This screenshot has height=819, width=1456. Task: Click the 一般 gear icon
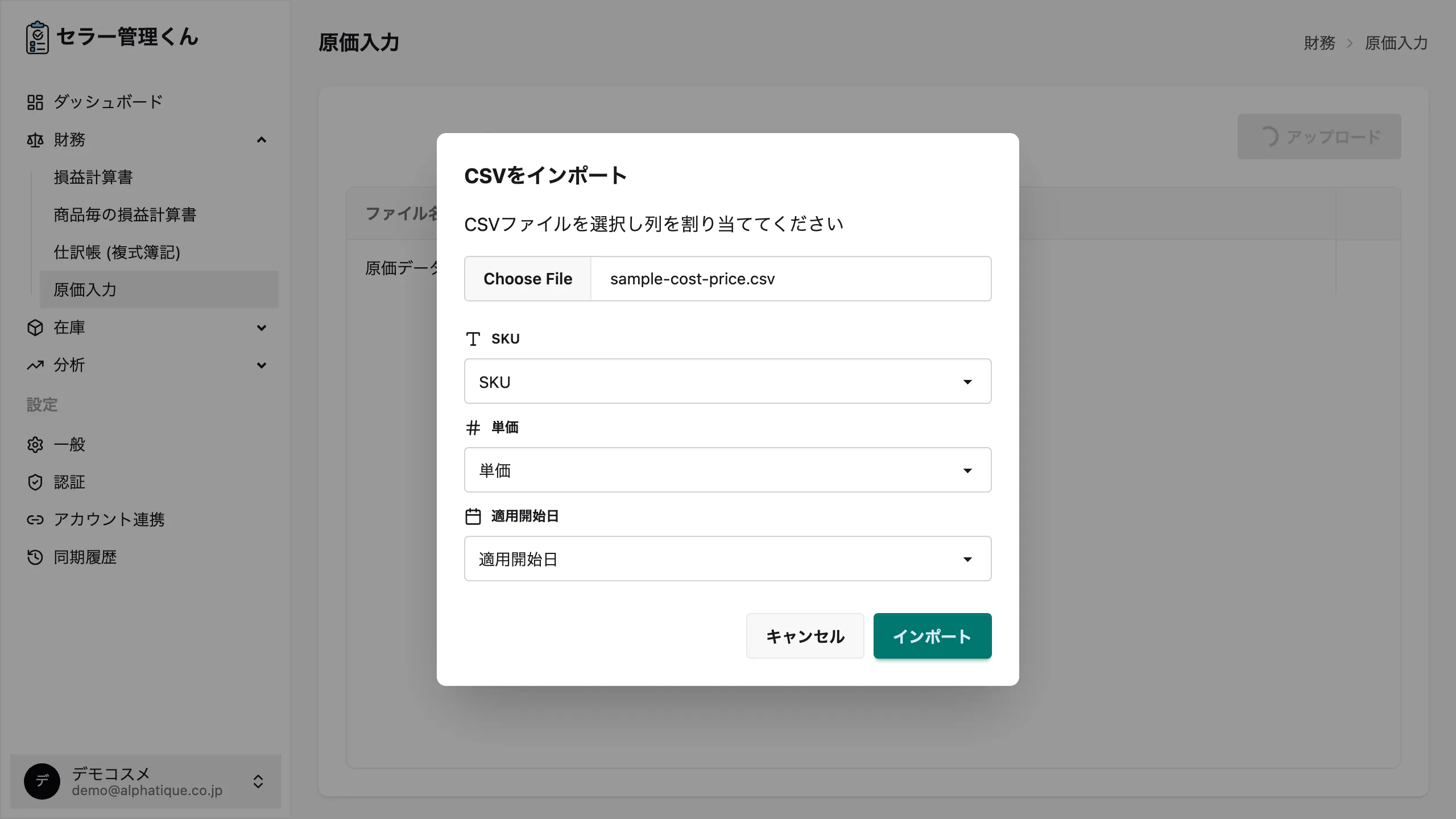tap(35, 445)
